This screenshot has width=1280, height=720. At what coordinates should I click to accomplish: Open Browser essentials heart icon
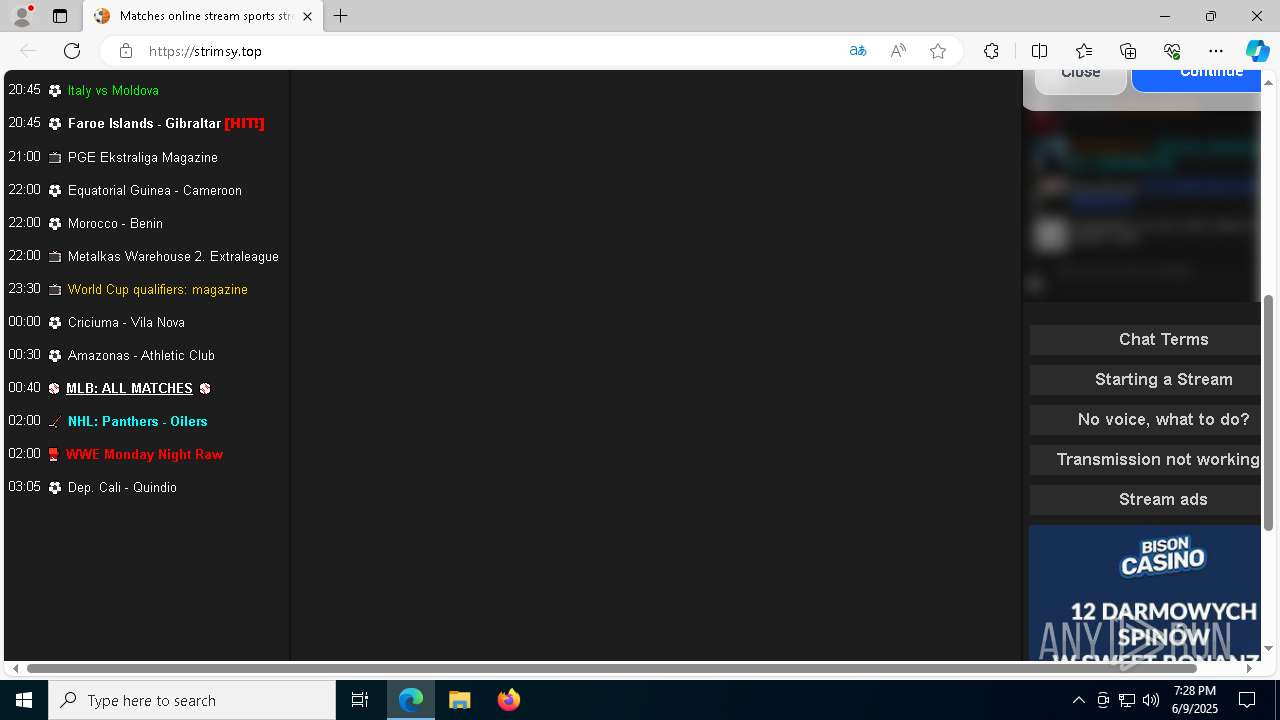(1172, 51)
